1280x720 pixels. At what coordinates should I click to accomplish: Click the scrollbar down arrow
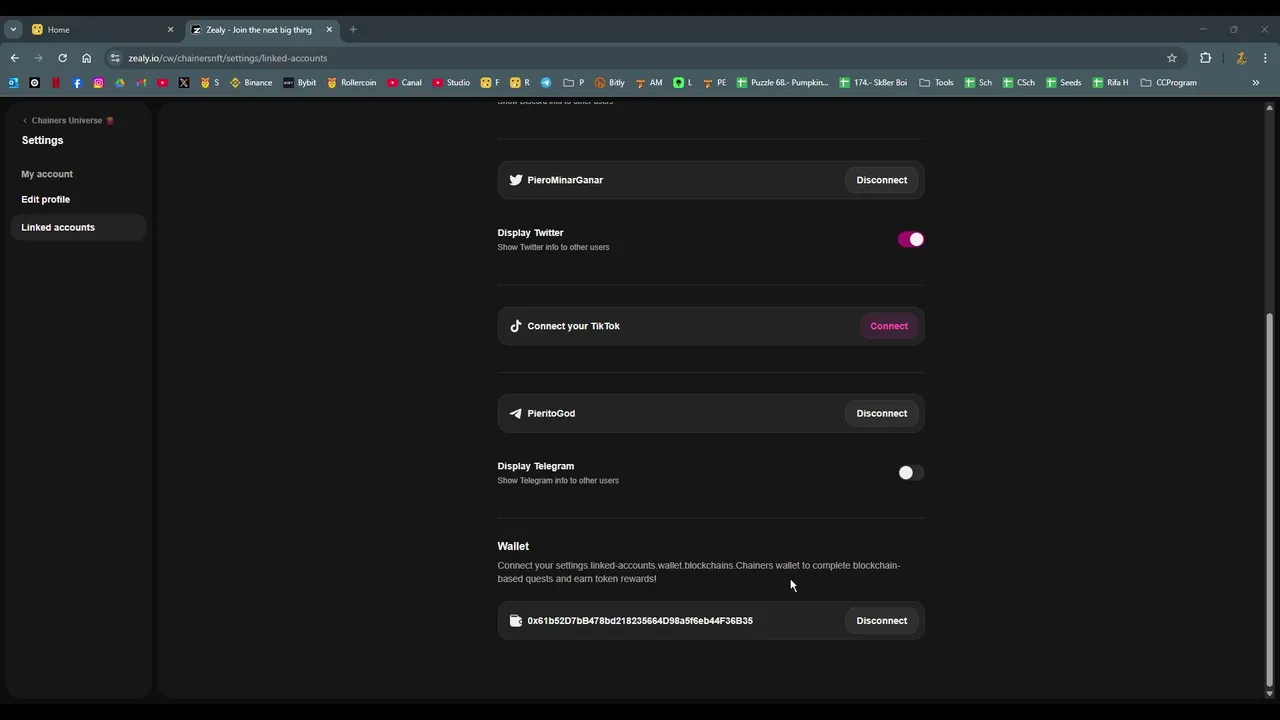coord(1270,694)
